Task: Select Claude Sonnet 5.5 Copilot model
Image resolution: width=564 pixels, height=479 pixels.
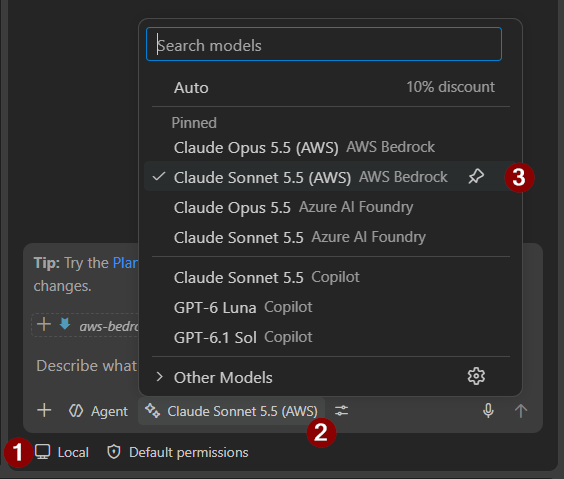Action: 331,277
